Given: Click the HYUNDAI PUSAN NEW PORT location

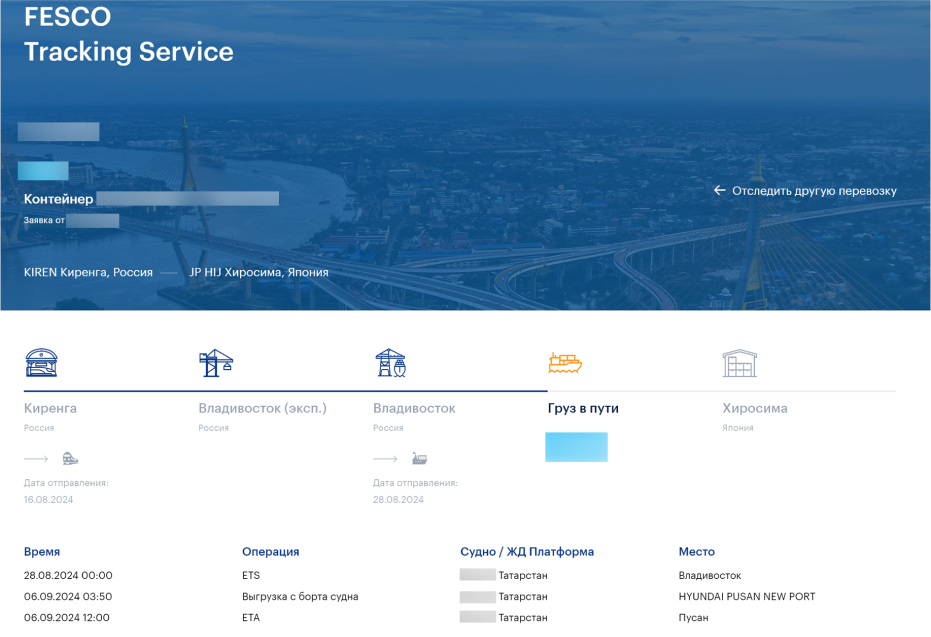Looking at the screenshot, I should (x=746, y=597).
